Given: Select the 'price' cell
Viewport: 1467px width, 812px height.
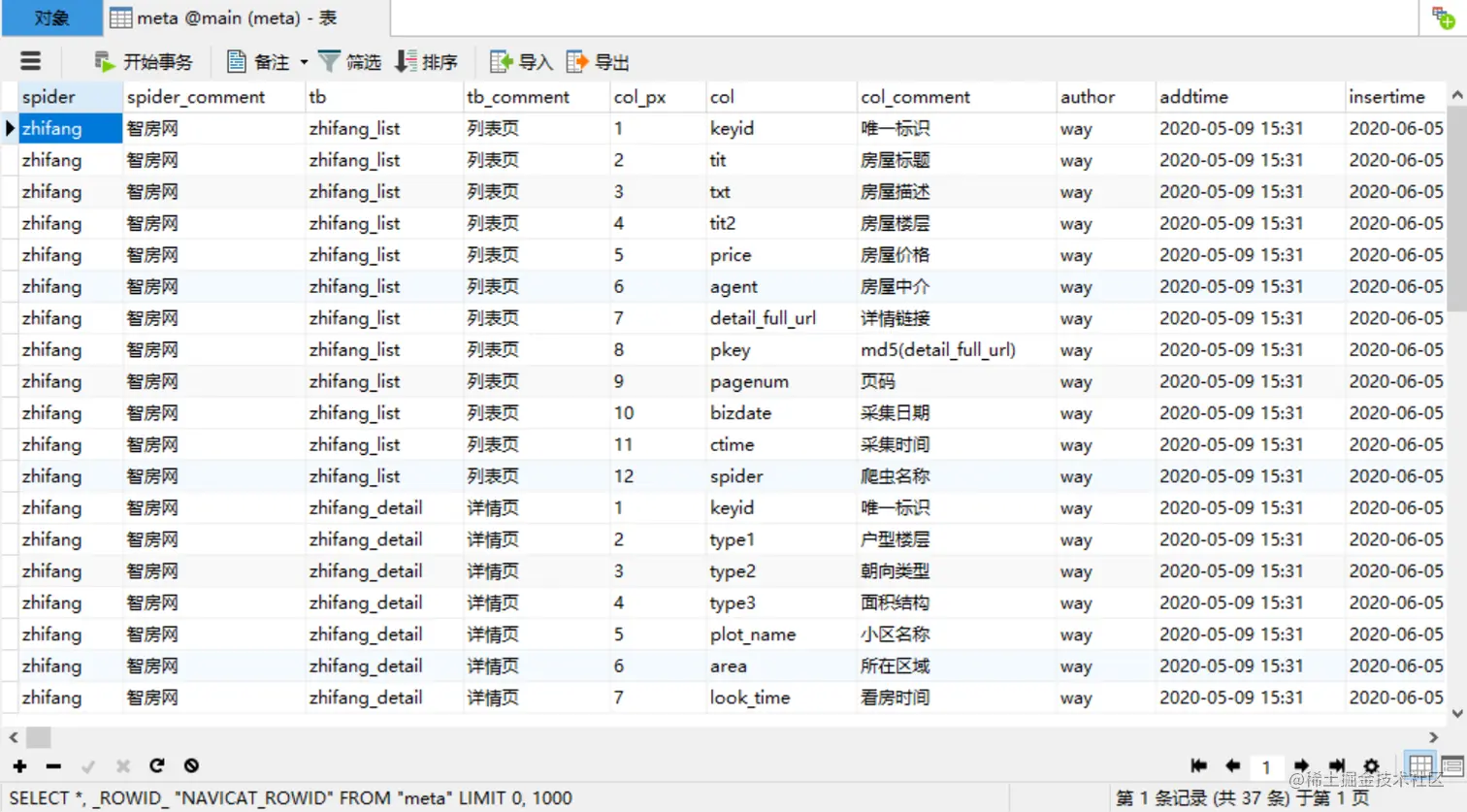Looking at the screenshot, I should [x=780, y=255].
